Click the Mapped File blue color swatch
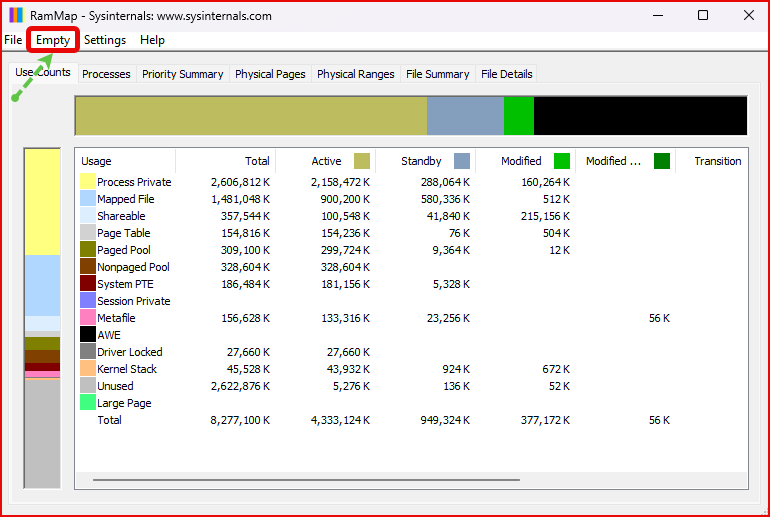The width and height of the screenshot is (770, 517). pyautogui.click(x=88, y=199)
